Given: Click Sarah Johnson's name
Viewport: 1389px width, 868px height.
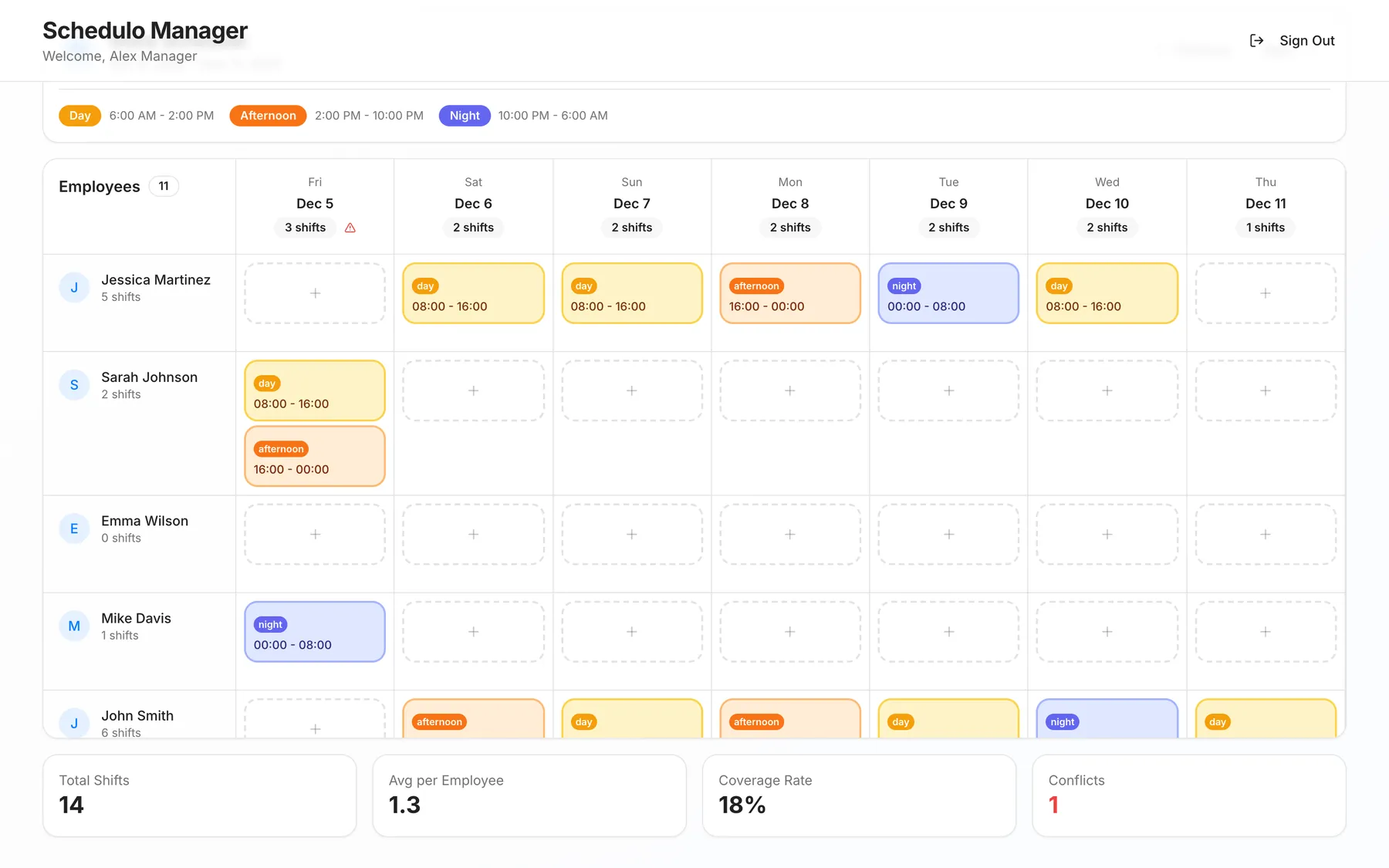Looking at the screenshot, I should (150, 377).
